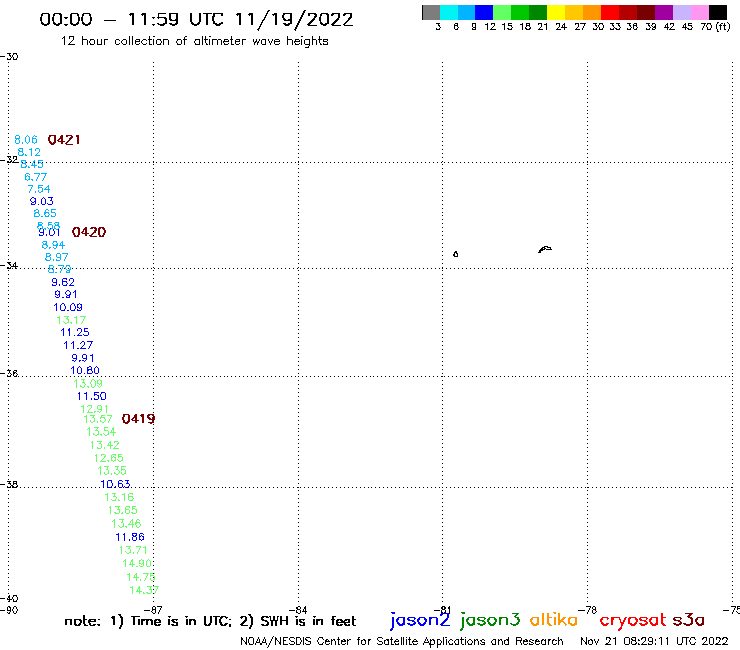
Task: Click the 14.37 wave height value
Action: coord(144,591)
